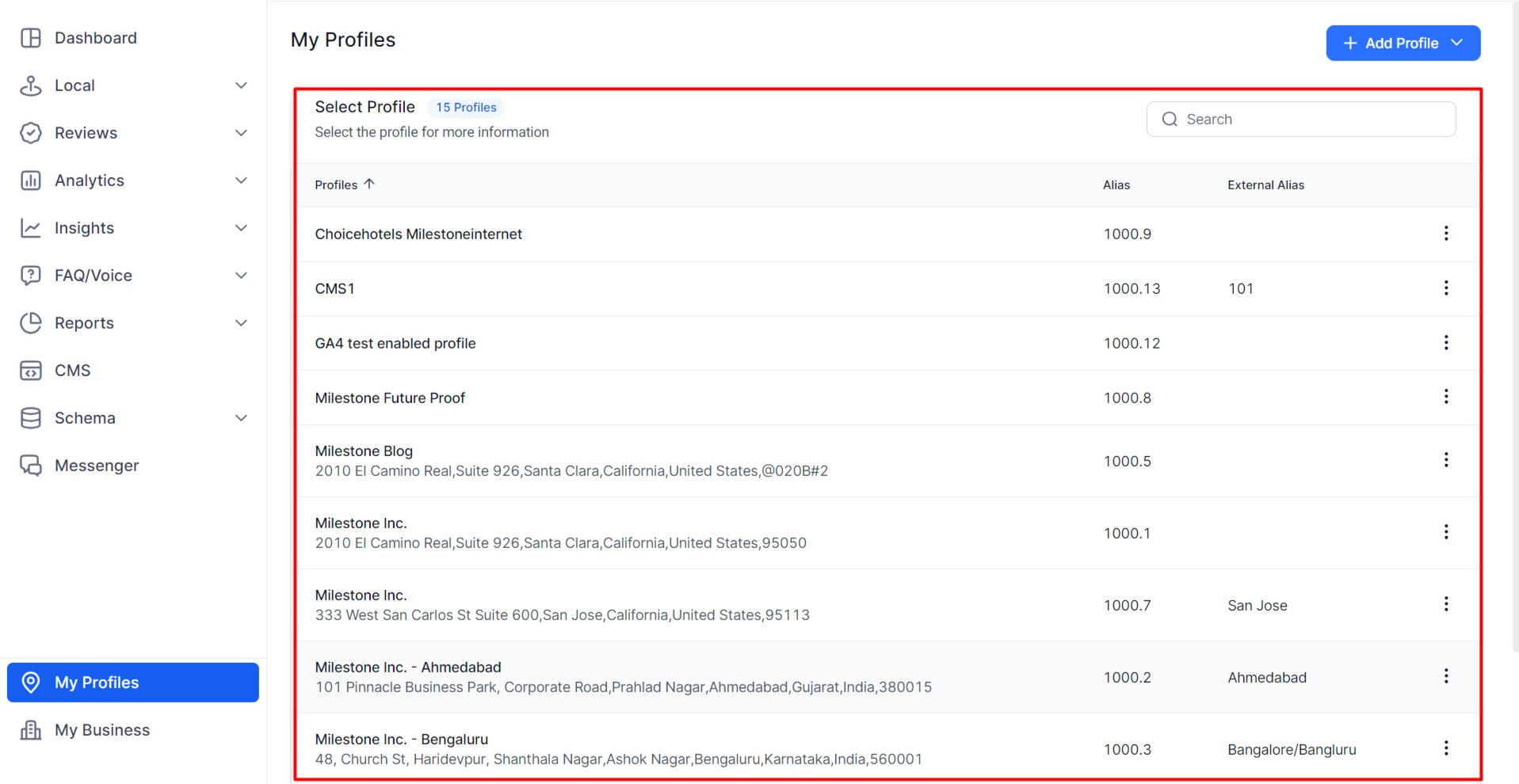Open the CMS sidebar item
The width and height of the screenshot is (1519, 784).
click(133, 371)
